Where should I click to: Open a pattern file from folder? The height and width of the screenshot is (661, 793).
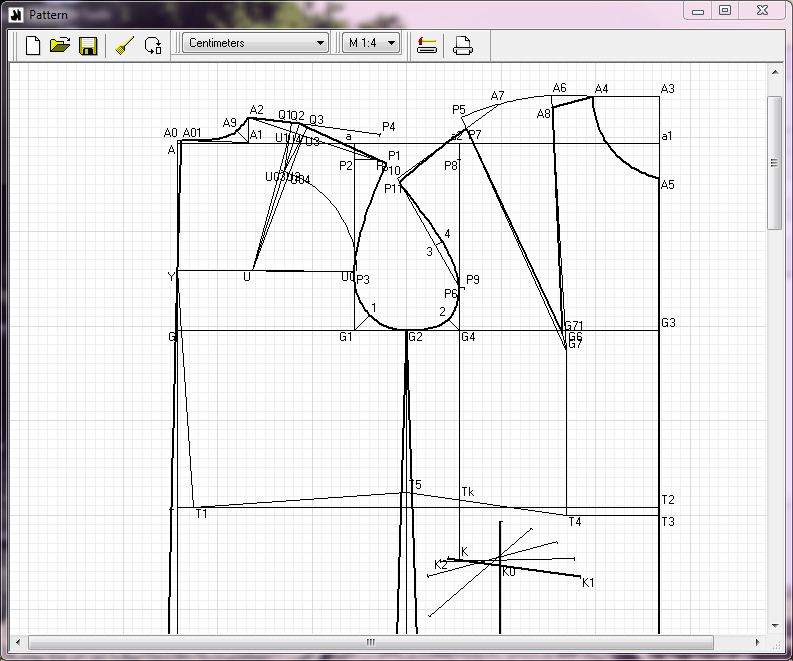[x=60, y=46]
